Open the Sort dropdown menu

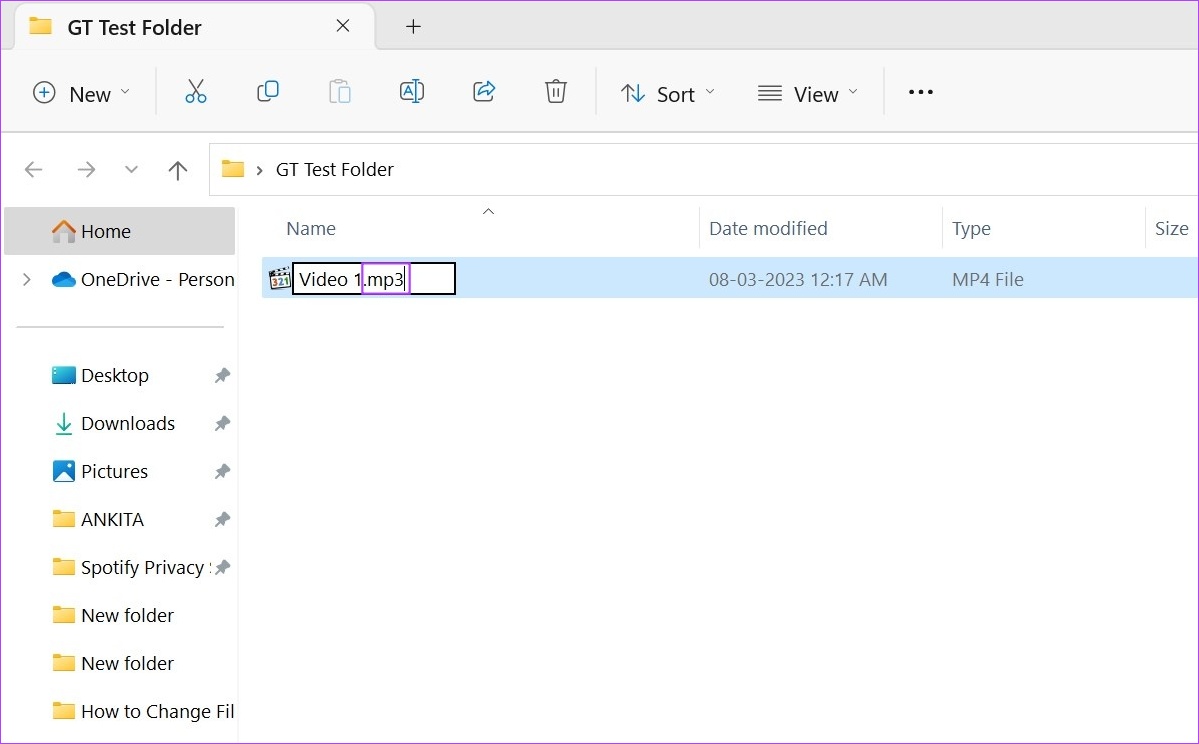668,93
